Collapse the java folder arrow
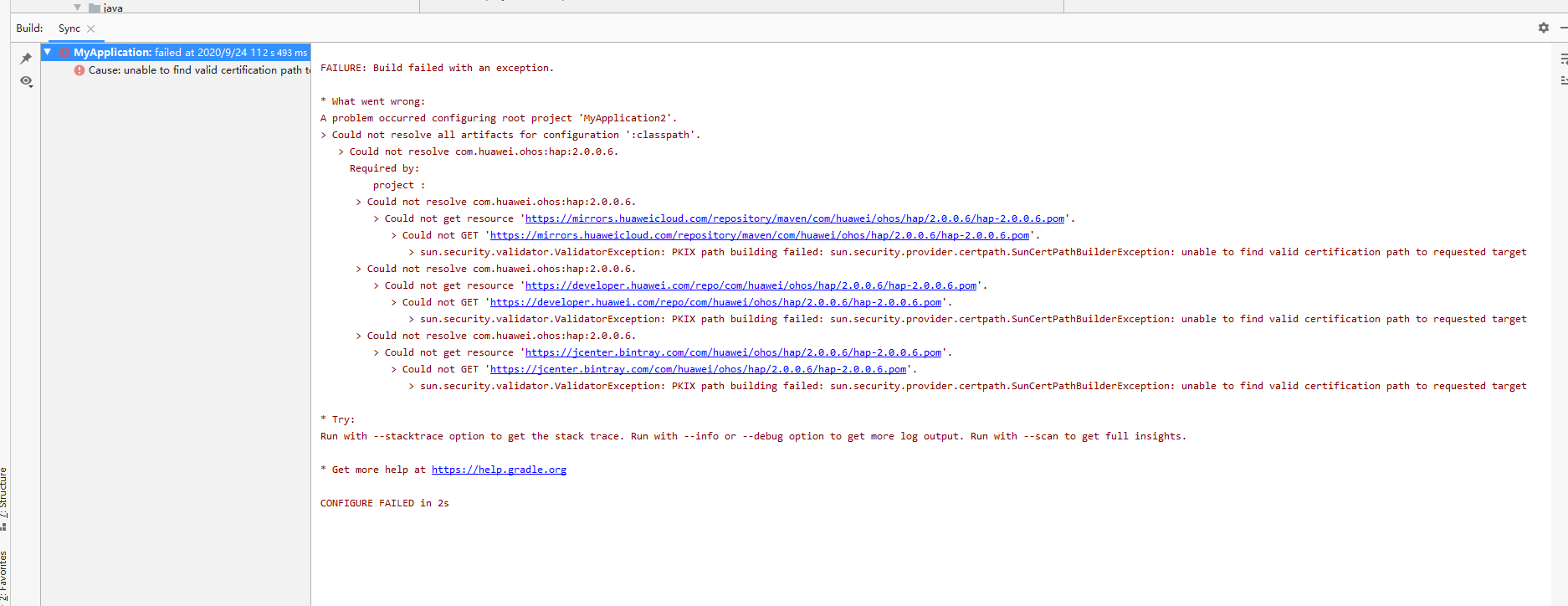Image resolution: width=1568 pixels, height=606 pixels. tap(78, 8)
